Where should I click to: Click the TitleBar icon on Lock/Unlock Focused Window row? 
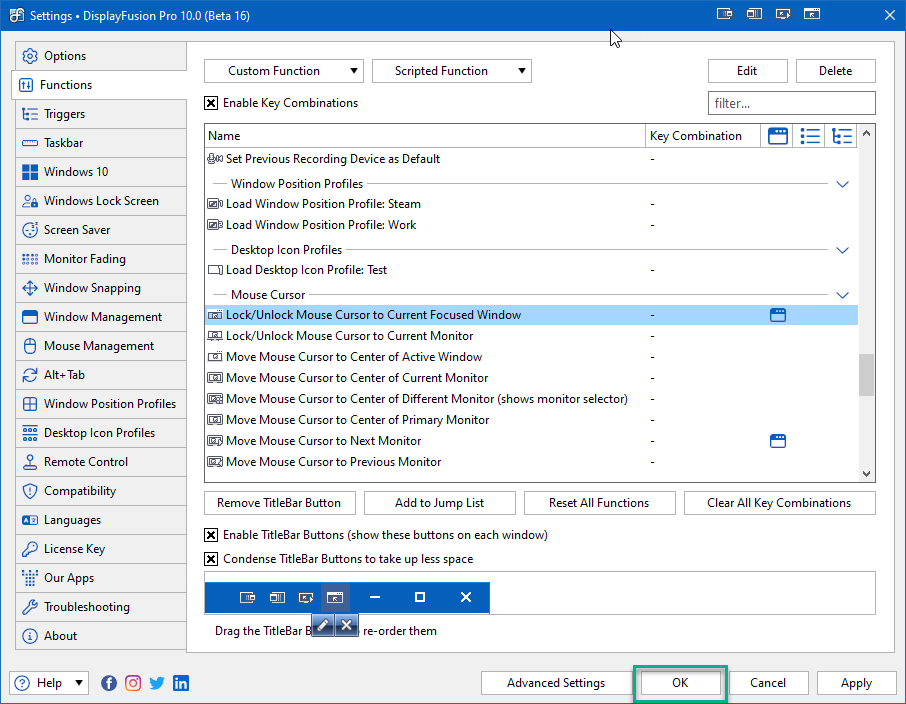[x=778, y=315]
